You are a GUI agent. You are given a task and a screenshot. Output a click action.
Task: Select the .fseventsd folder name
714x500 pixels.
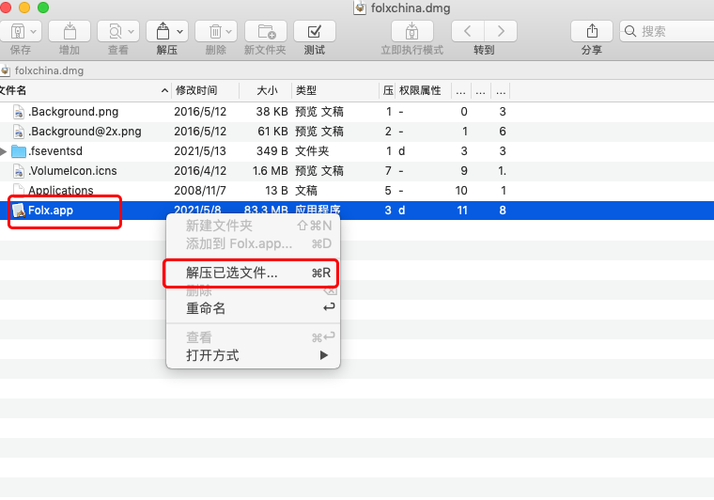56,151
